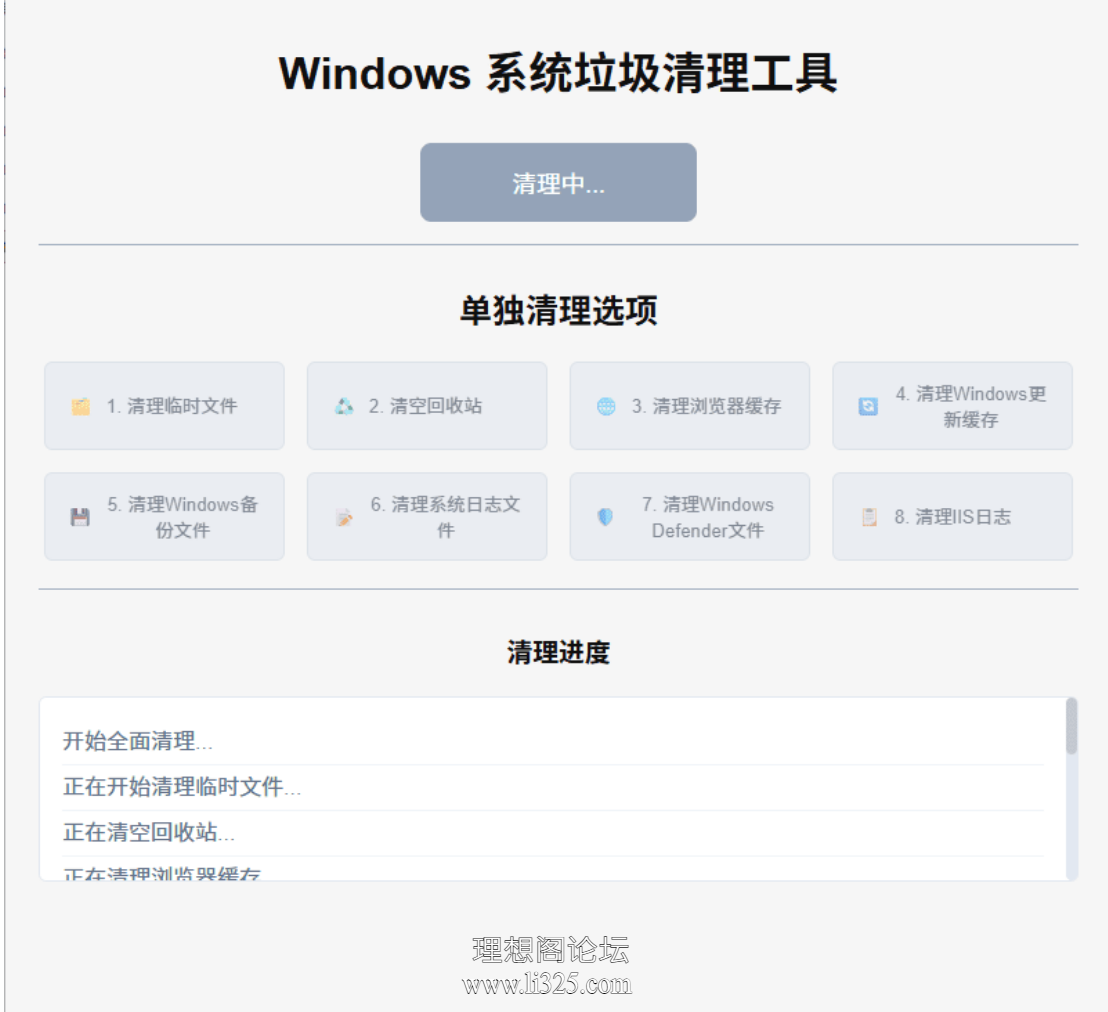Click the memo icon beside 清理系统日志文件
The image size is (1108, 1012).
pos(344,517)
